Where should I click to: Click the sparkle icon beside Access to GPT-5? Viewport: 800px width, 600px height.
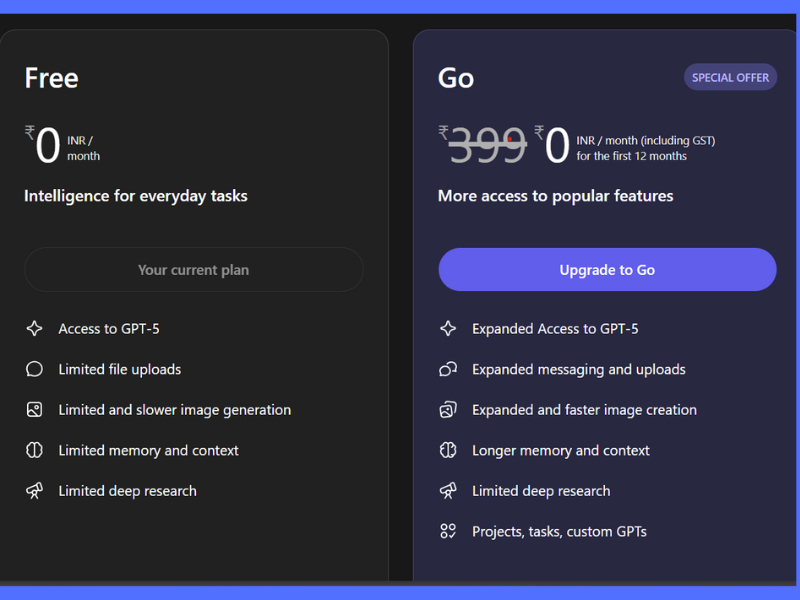click(34, 329)
